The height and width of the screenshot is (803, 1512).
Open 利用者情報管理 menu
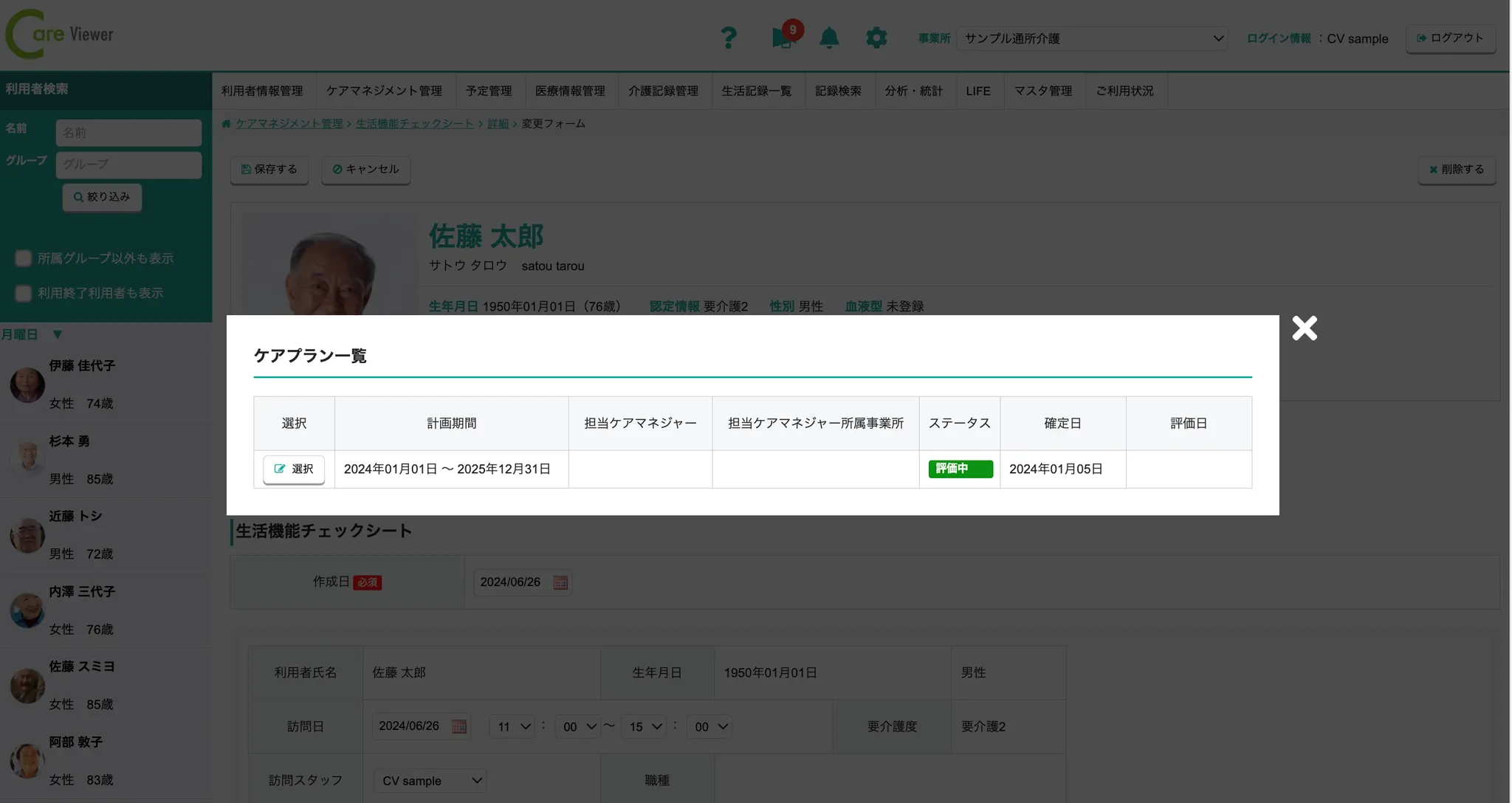(x=262, y=91)
